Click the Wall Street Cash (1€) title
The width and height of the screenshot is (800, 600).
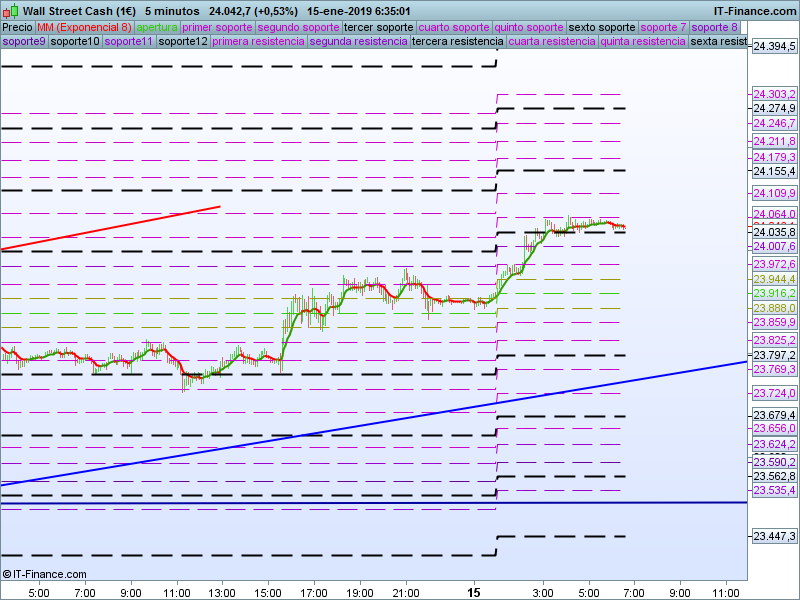click(x=80, y=11)
